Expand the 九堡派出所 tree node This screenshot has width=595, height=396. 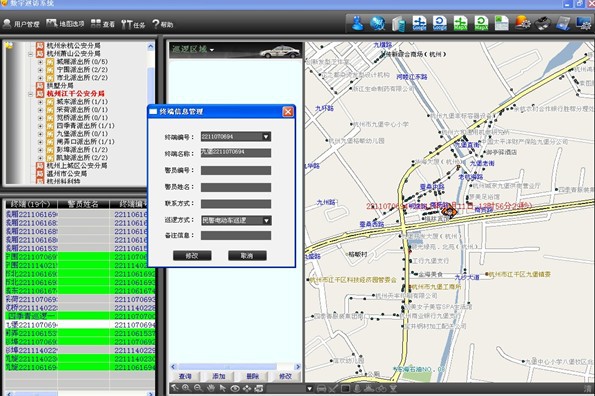(x=40, y=134)
